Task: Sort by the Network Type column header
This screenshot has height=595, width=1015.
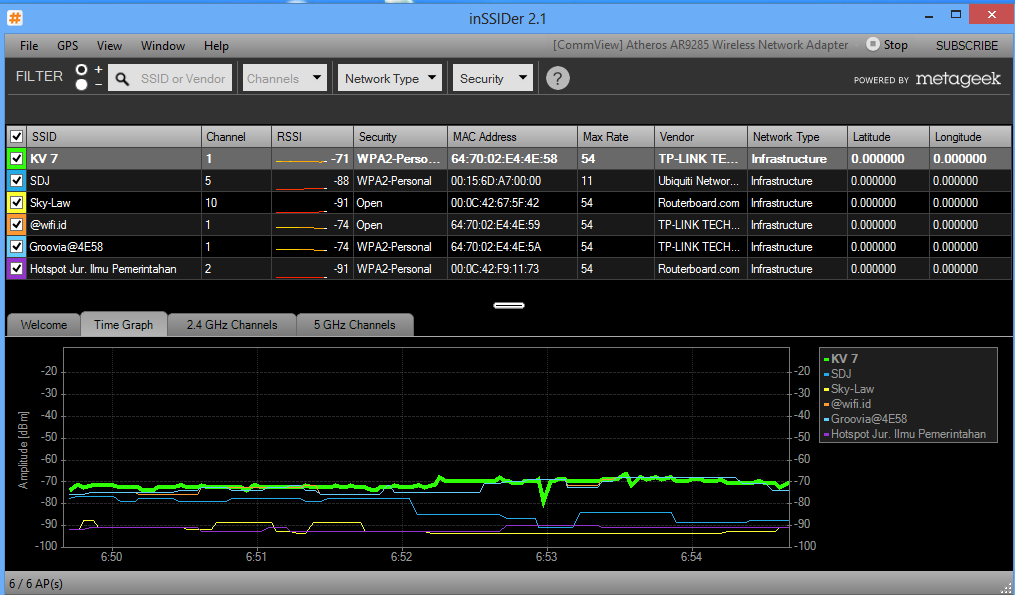Action: (x=798, y=137)
